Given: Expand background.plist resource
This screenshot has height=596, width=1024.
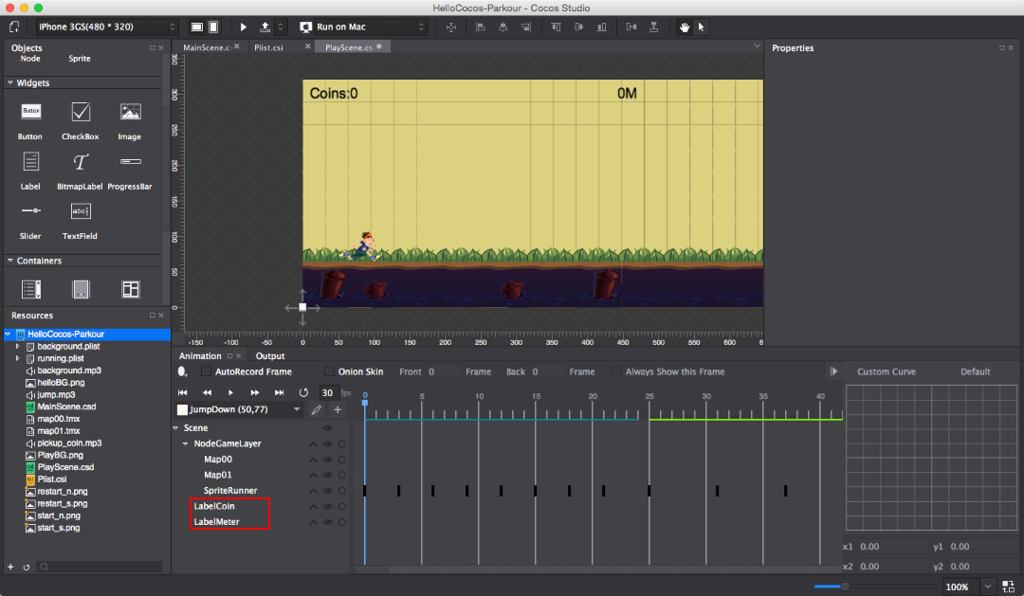Looking at the screenshot, I should [x=18, y=347].
